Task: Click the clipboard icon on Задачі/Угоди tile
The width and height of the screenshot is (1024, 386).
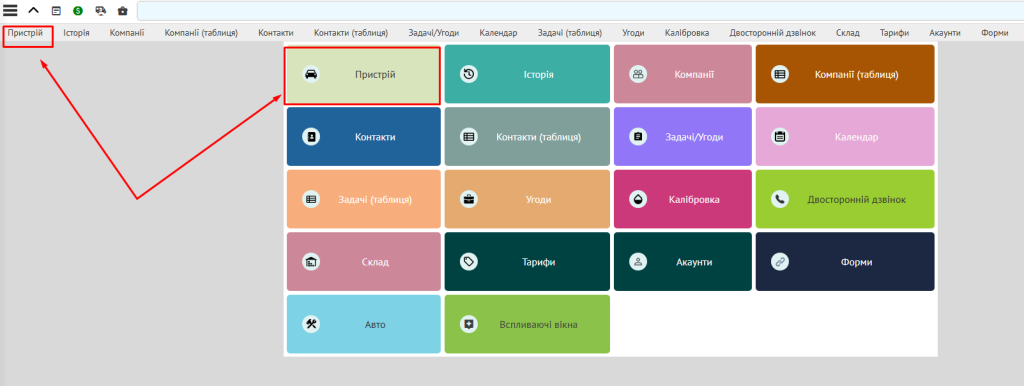Action: click(638, 137)
